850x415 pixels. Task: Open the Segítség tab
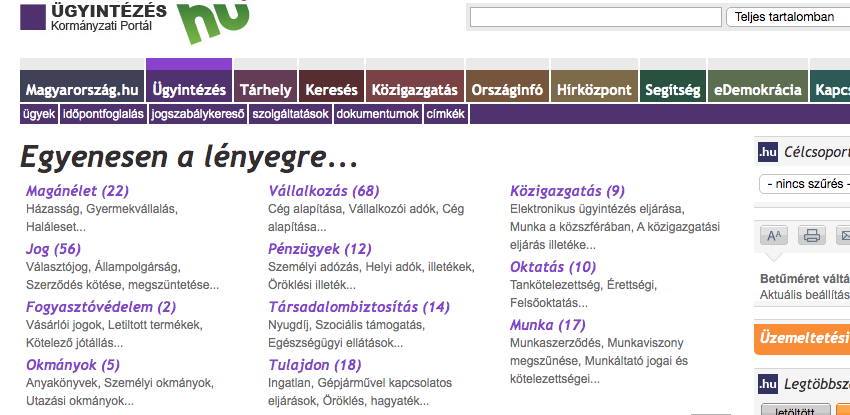(673, 86)
